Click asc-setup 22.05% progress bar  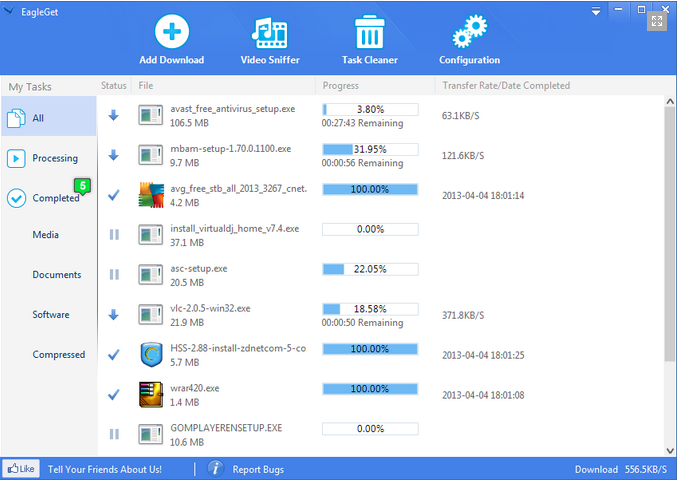pos(370,269)
